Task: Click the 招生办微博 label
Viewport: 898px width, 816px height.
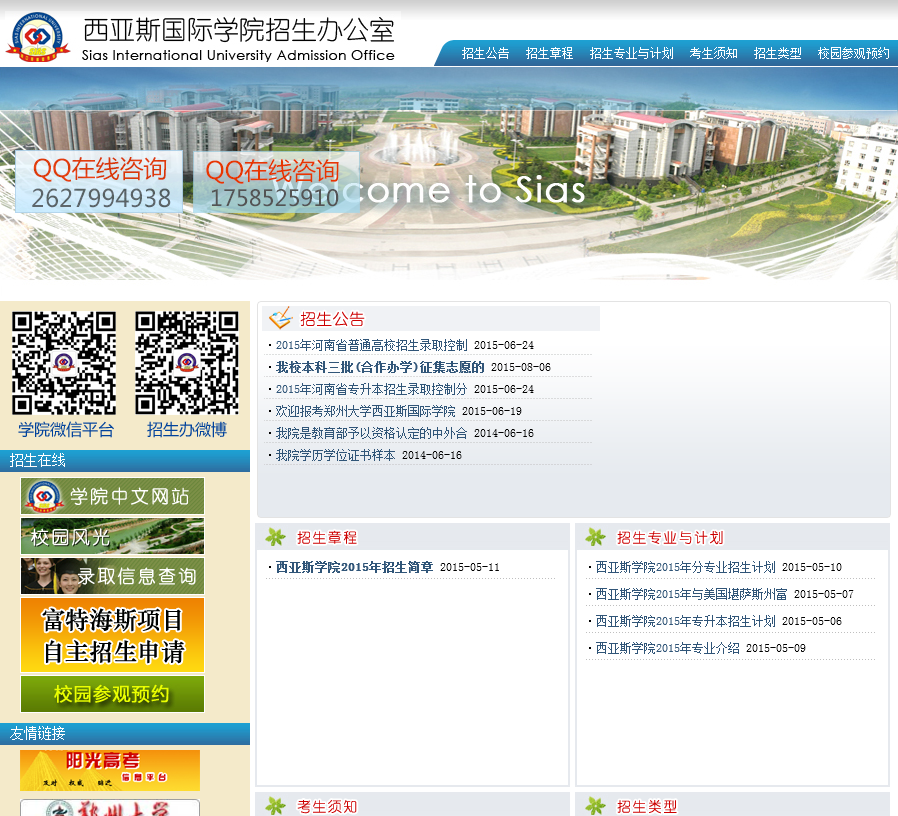Action: coord(187,429)
